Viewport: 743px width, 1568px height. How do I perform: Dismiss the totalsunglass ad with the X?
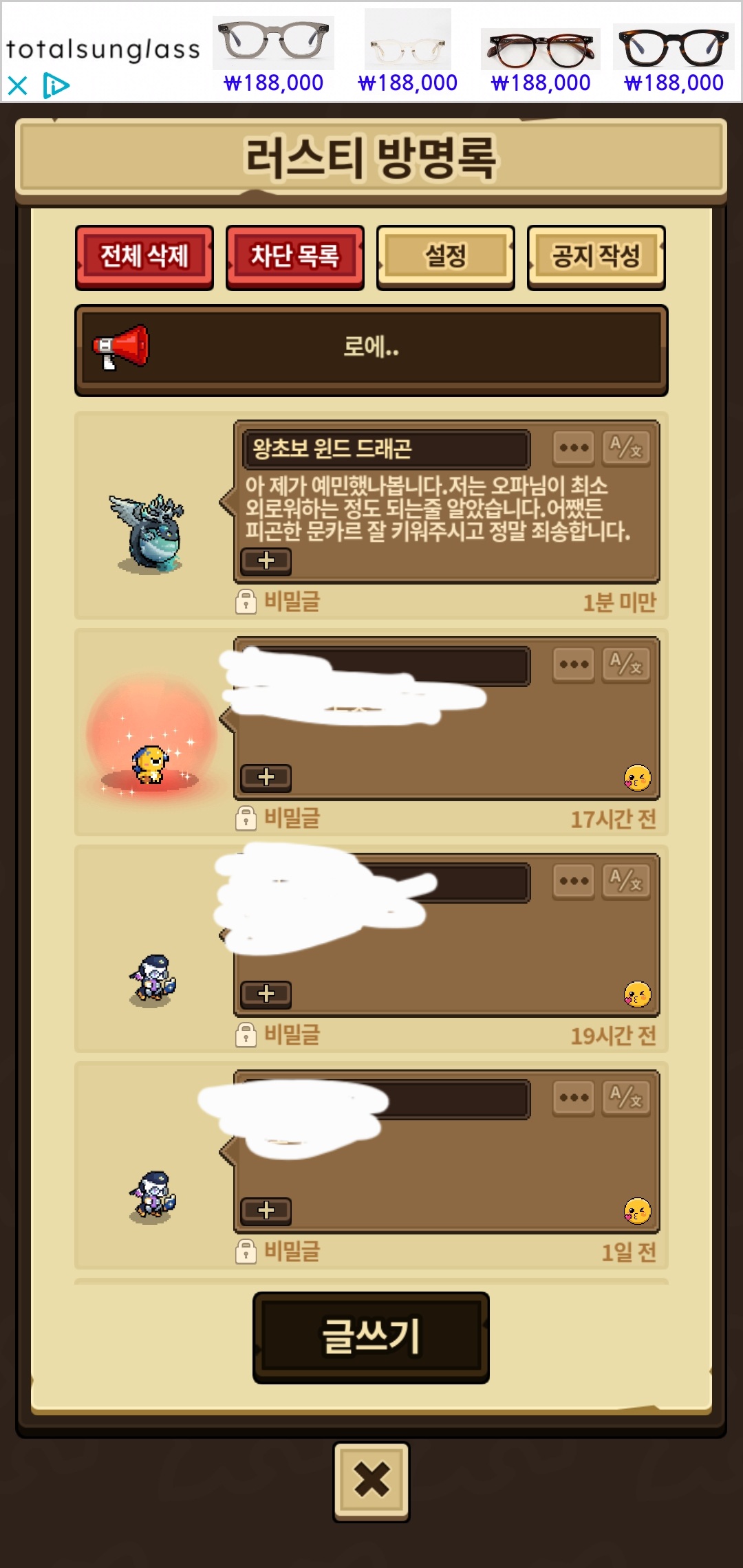[17, 86]
